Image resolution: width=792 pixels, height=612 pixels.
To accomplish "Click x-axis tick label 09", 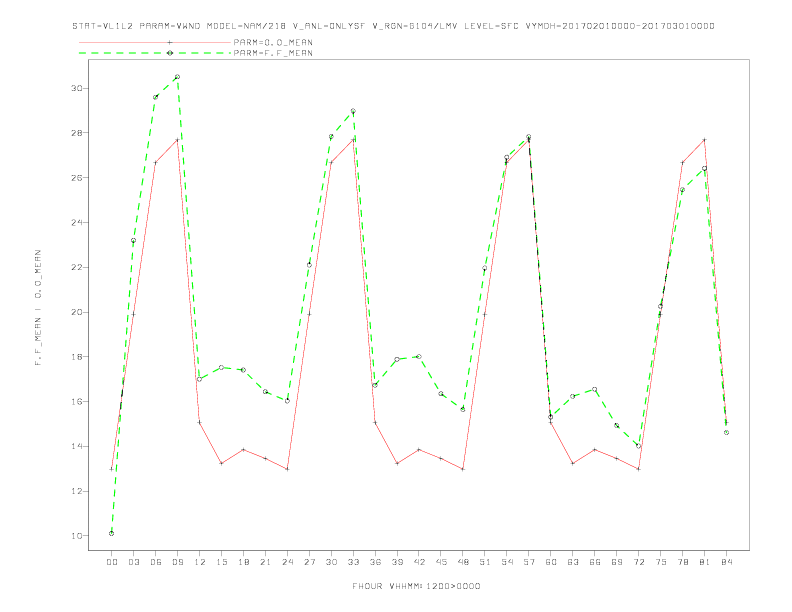I will click(177, 562).
